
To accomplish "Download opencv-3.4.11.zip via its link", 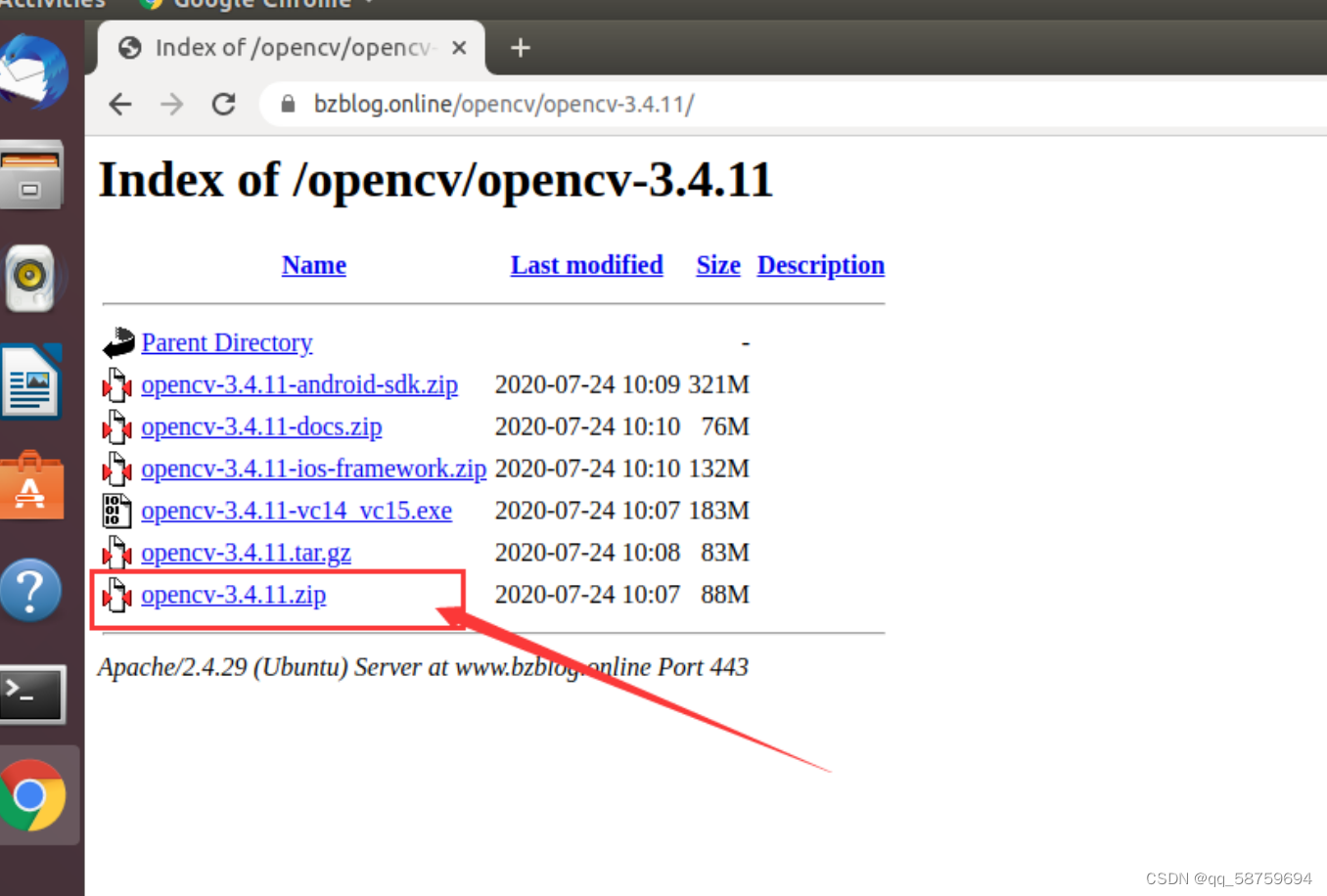I will tap(234, 595).
